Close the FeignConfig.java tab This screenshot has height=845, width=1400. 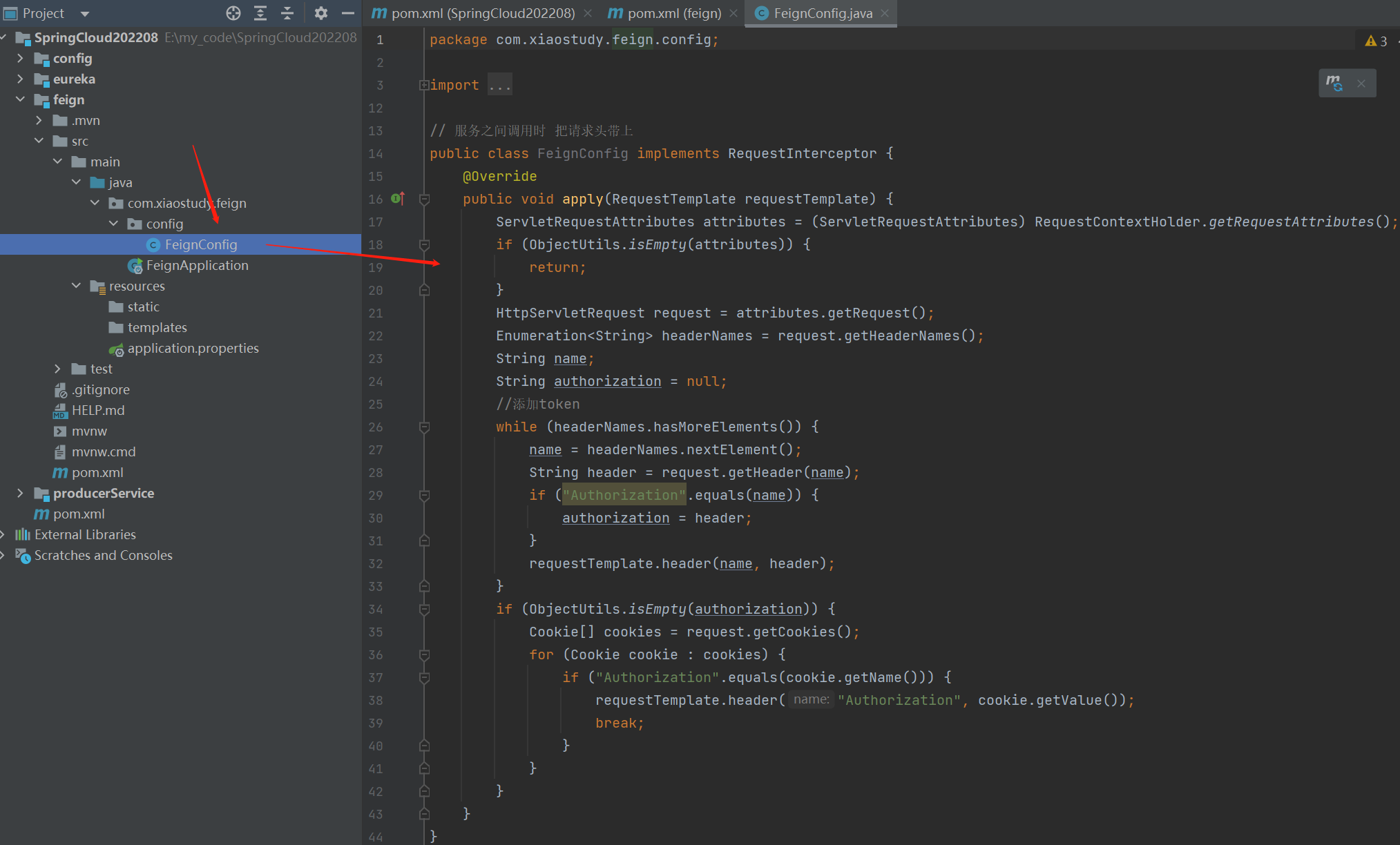tap(885, 13)
